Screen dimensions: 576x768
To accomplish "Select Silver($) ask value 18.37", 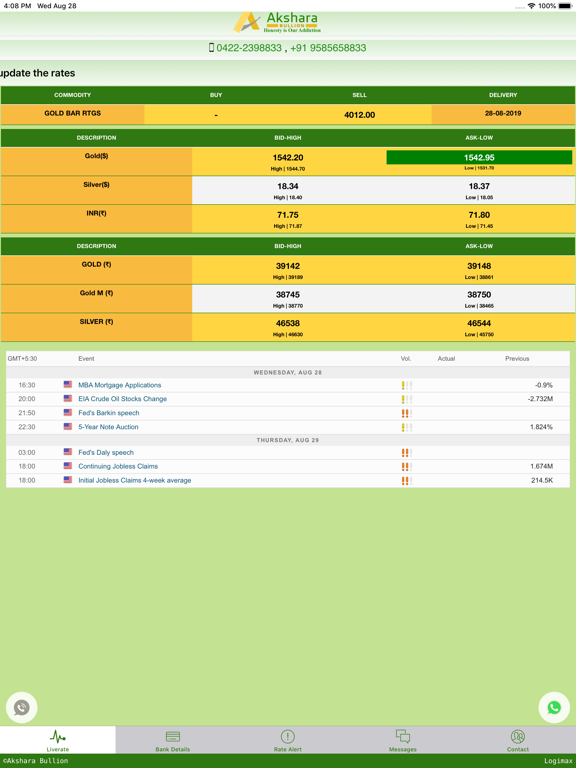I will [479, 186].
